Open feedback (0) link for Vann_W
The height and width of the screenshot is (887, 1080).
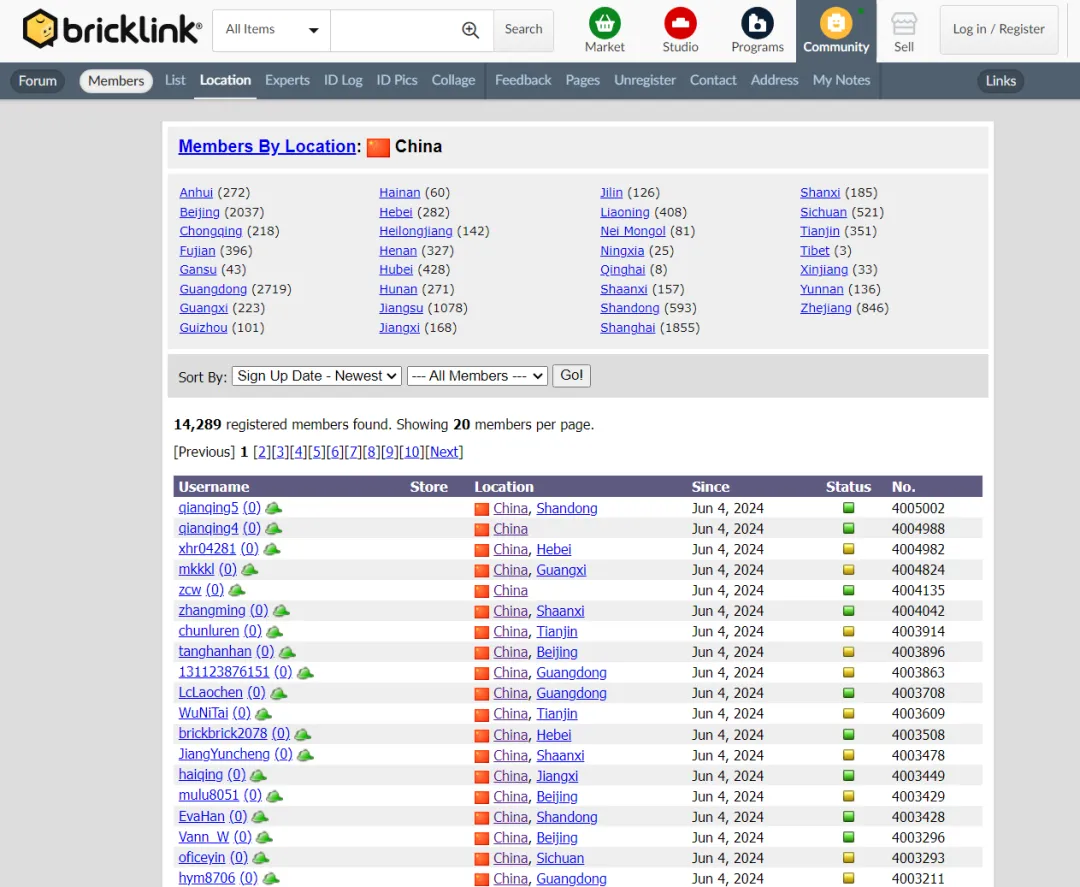(242, 837)
